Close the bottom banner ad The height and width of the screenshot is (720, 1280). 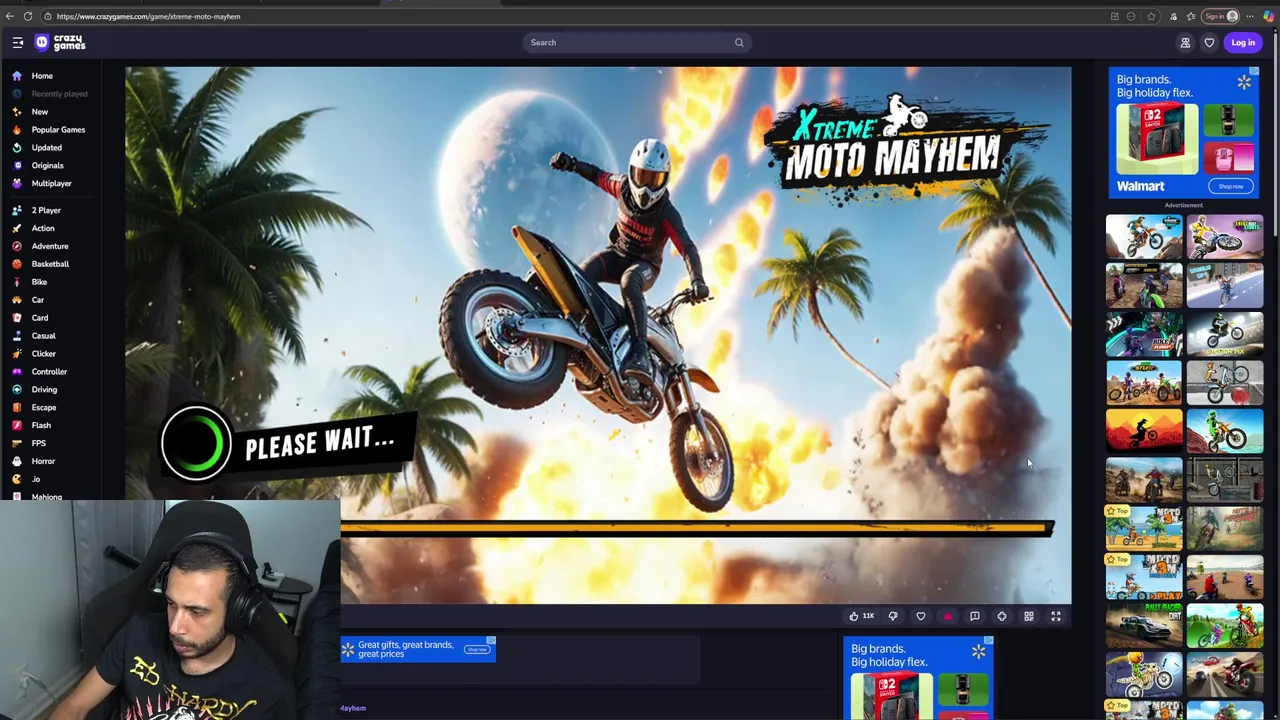[491, 640]
